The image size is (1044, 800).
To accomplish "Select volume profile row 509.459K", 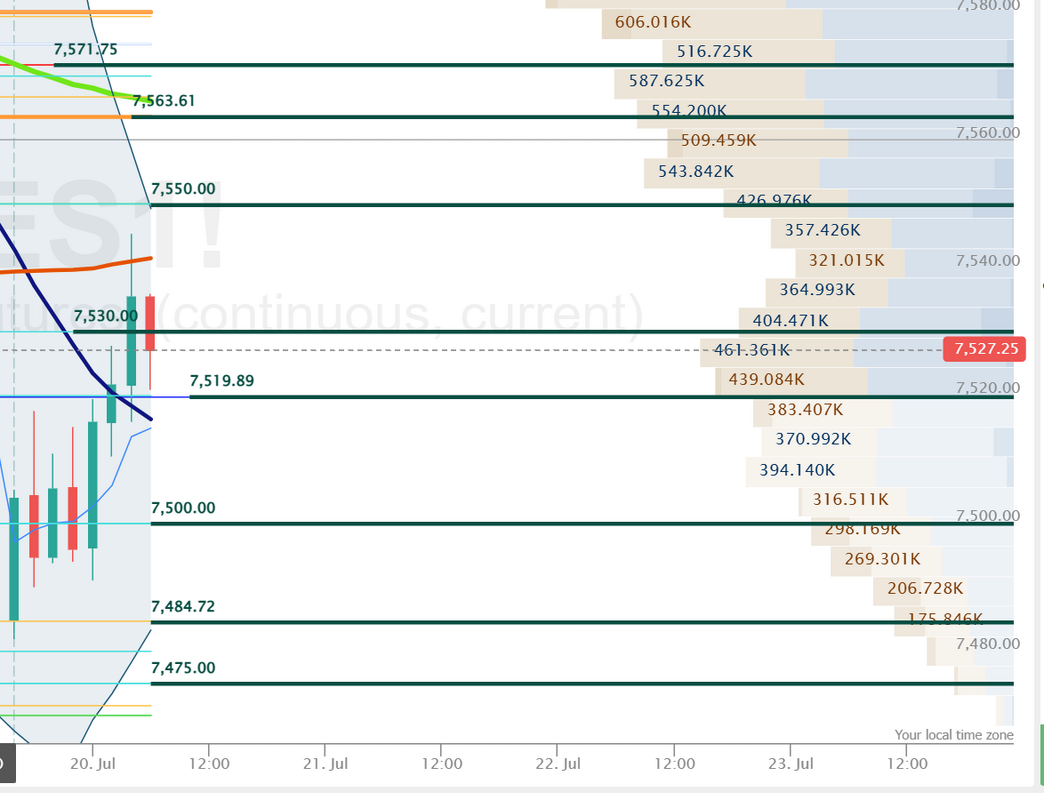I will (x=718, y=140).
